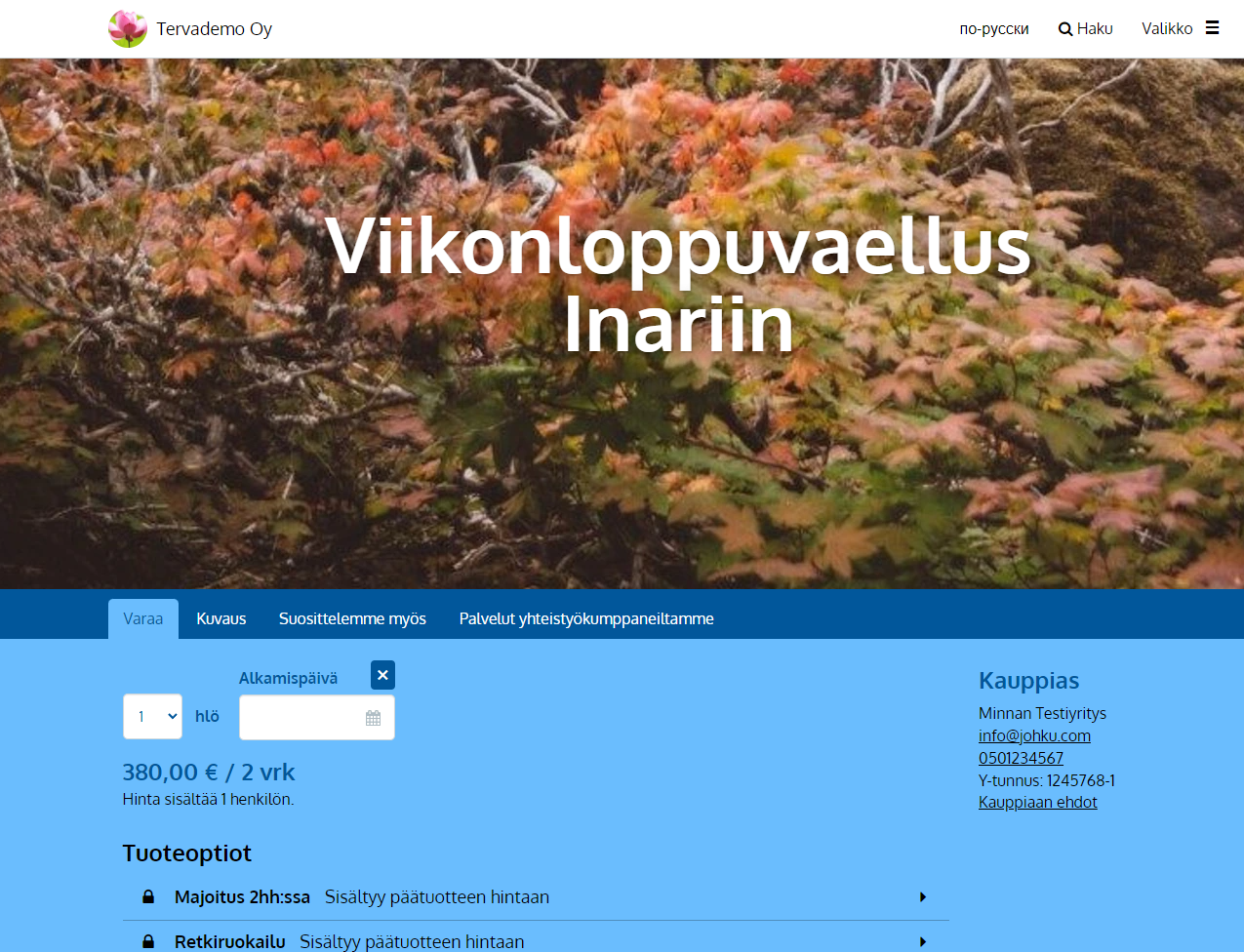Switch language to по-русски

click(994, 29)
